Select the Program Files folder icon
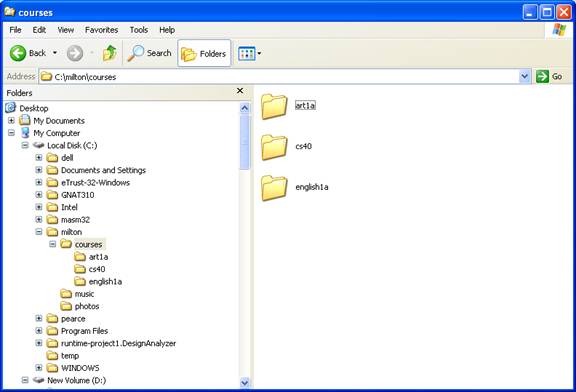The image size is (576, 392). click(53, 331)
